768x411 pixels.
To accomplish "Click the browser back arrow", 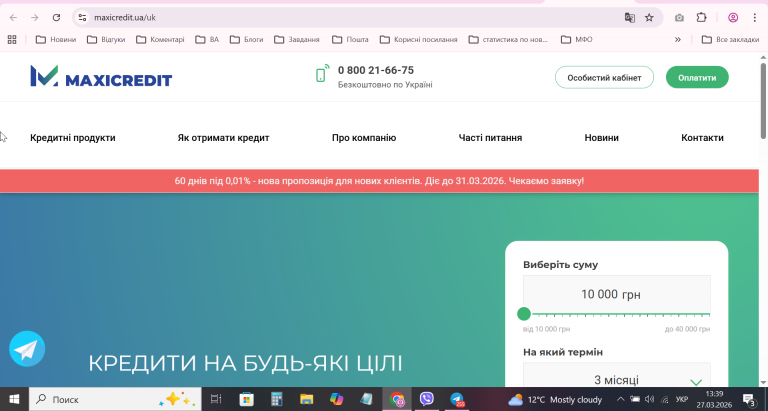I will coord(13,18).
